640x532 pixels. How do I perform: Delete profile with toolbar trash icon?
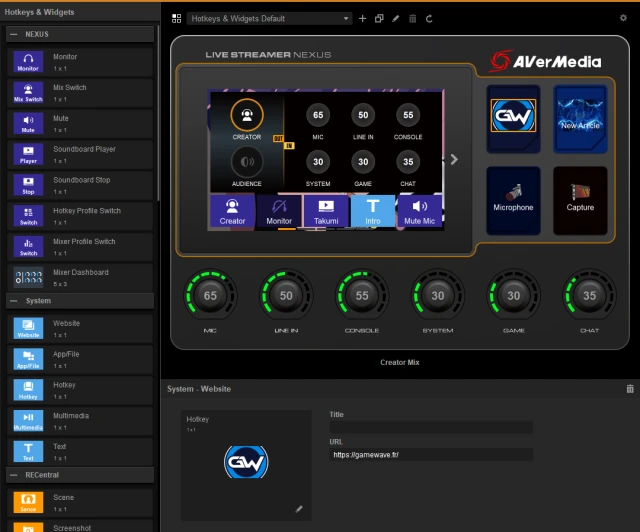coord(413,18)
